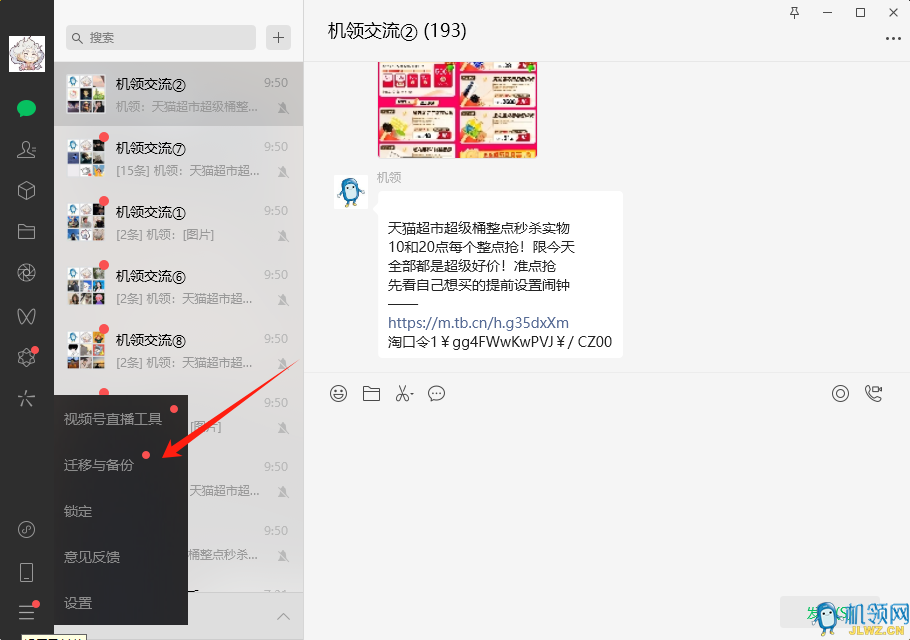Open the 机领交流⑥ conversation

[x=179, y=285]
